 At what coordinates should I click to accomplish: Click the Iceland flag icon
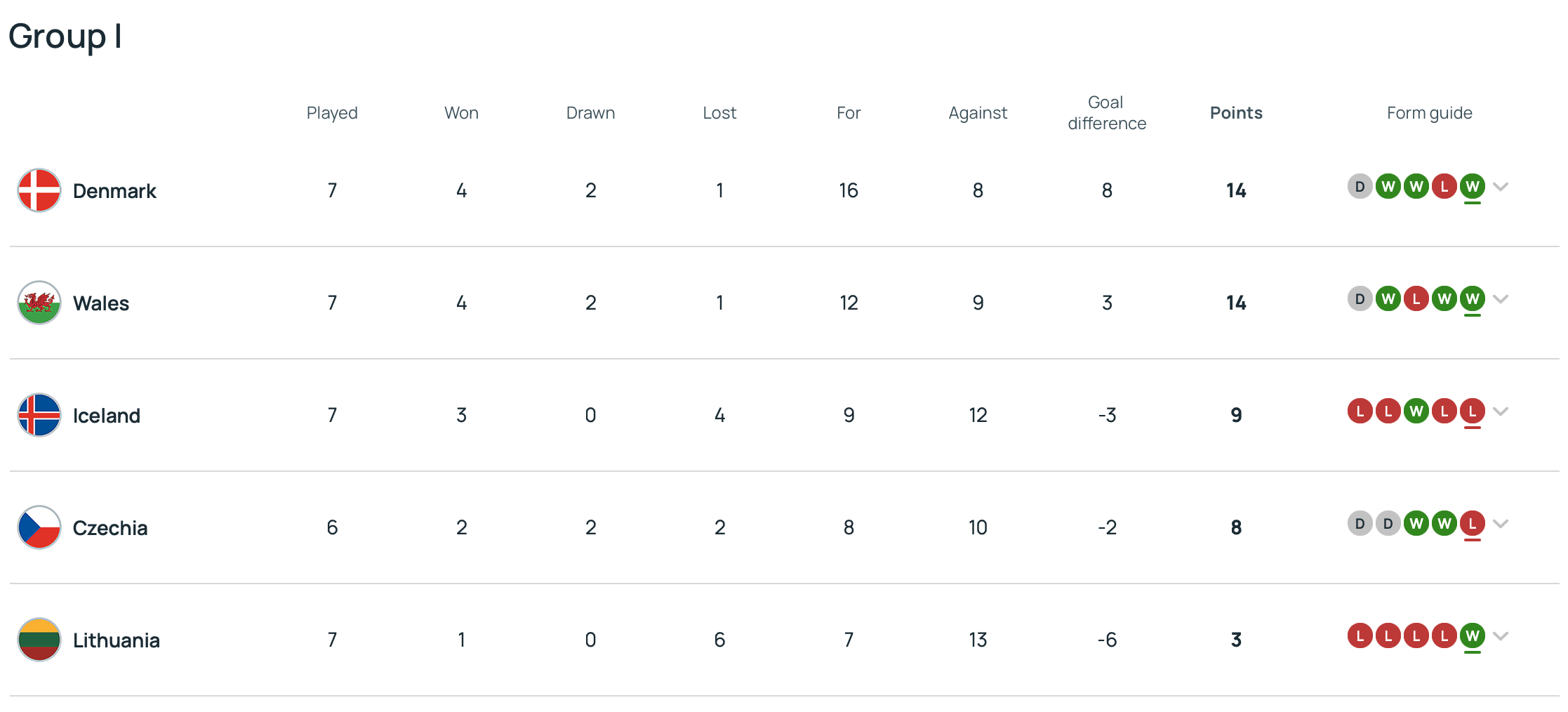pyautogui.click(x=39, y=415)
